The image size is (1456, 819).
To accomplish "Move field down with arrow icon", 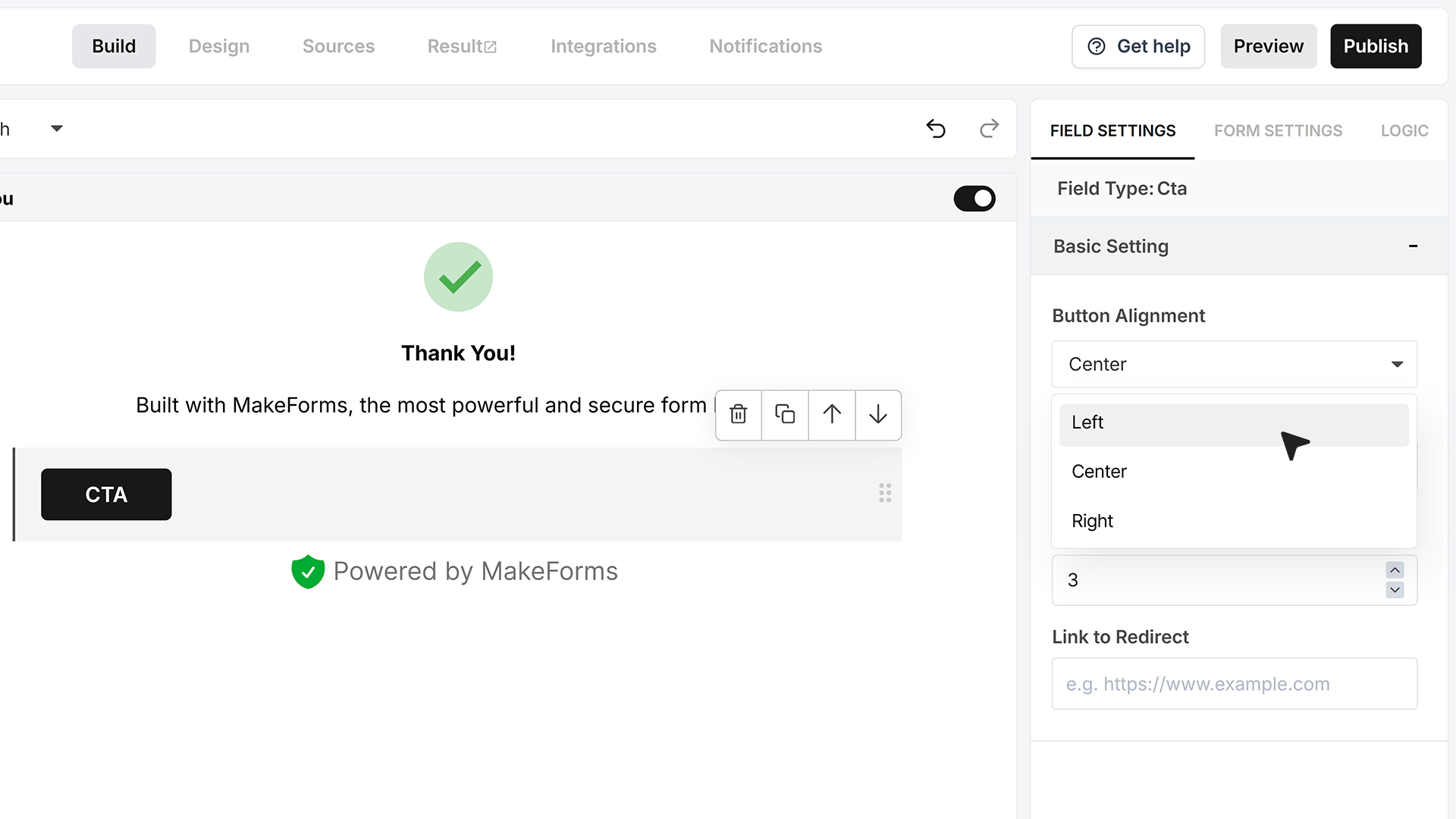I will 878,414.
